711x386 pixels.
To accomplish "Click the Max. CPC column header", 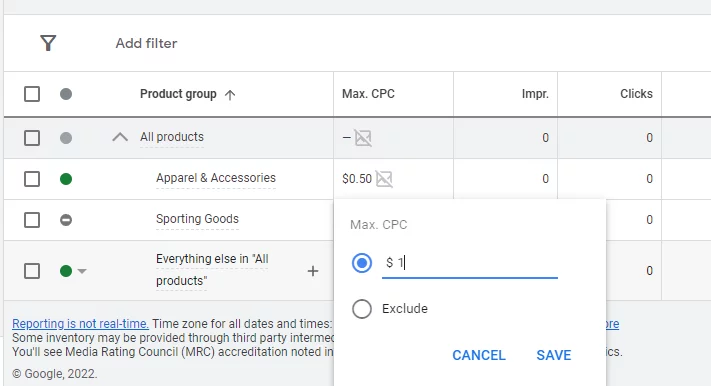I will 368,94.
